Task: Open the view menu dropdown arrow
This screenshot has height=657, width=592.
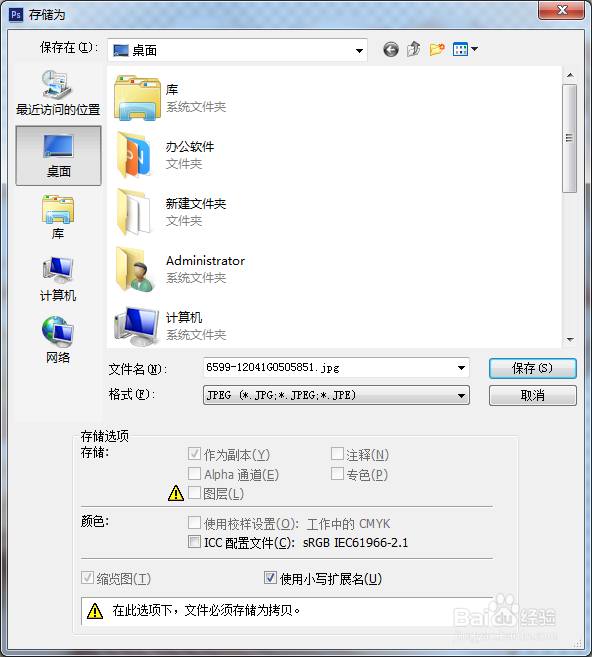Action: (474, 49)
